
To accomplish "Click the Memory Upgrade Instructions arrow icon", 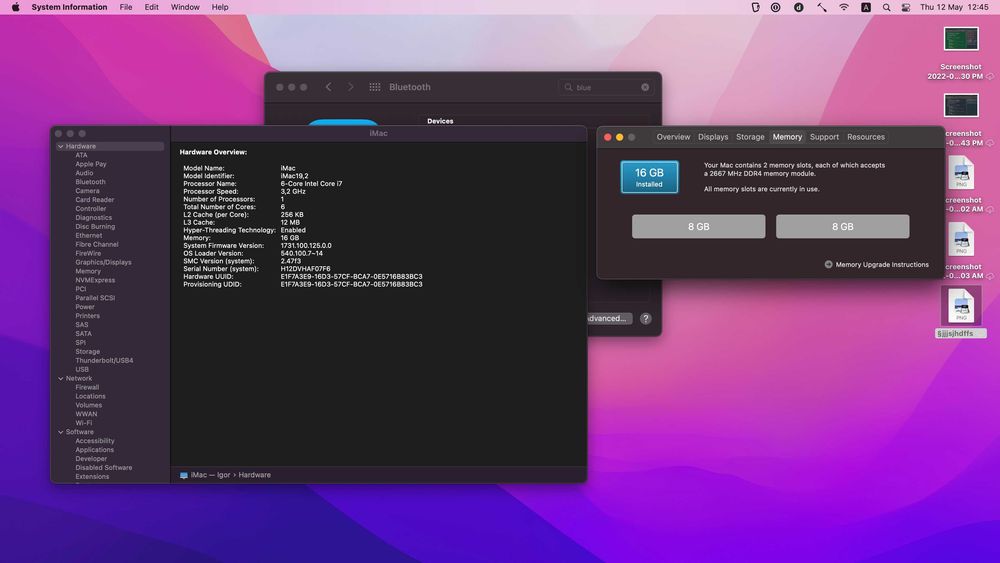I will [828, 264].
